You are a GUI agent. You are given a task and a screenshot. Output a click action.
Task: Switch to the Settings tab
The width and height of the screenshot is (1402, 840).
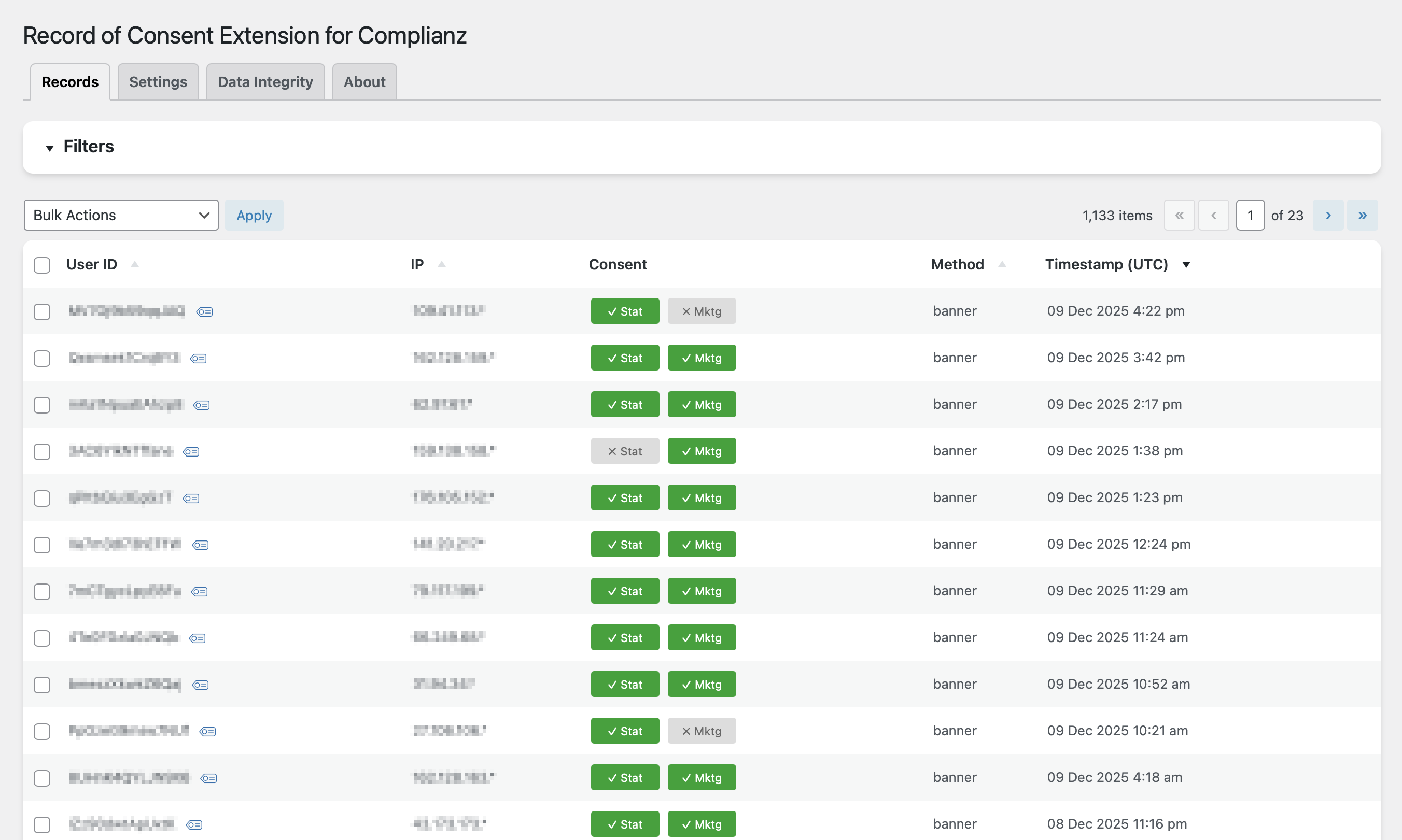(x=158, y=82)
